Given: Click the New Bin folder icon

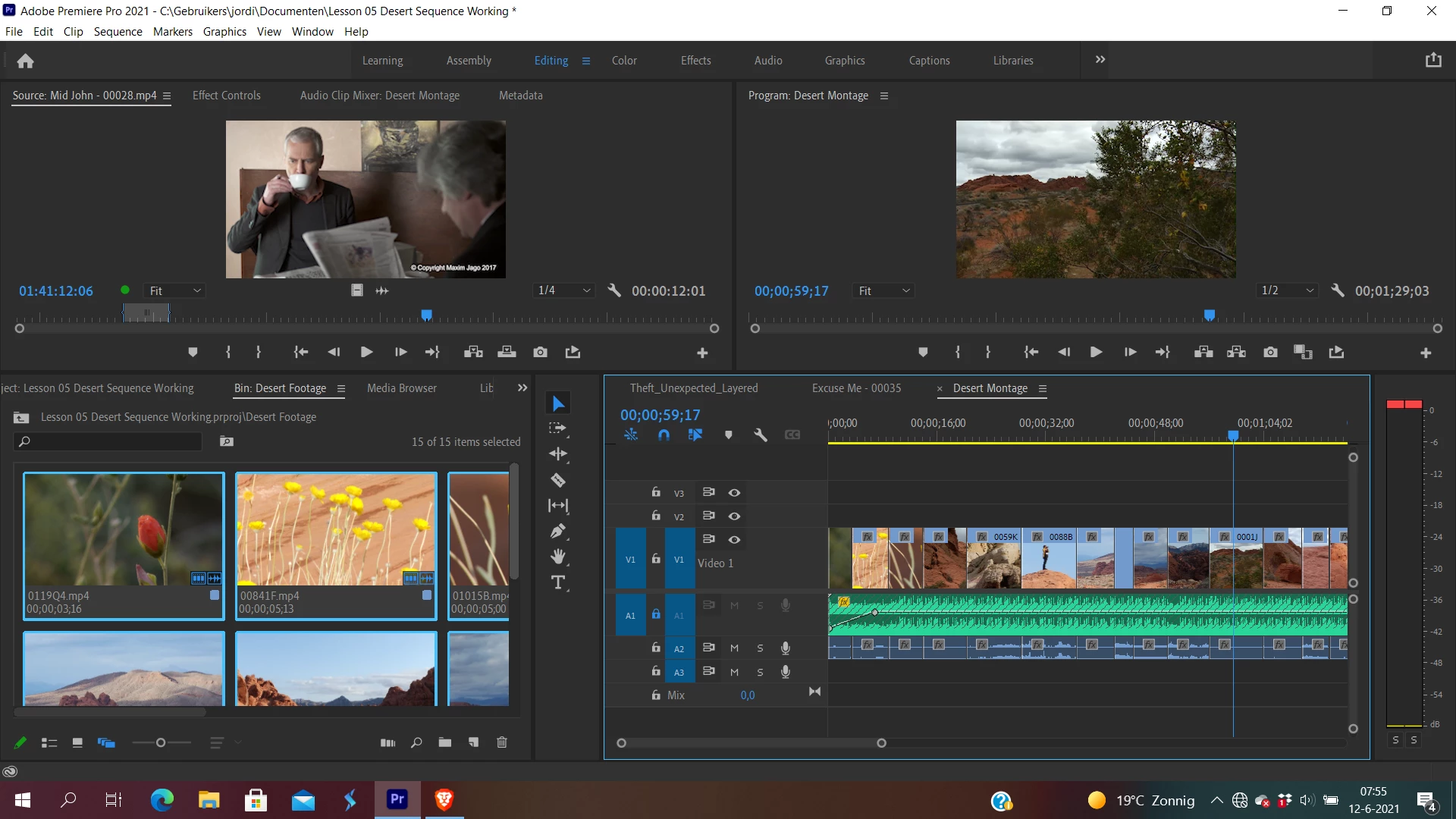Looking at the screenshot, I should coord(445,742).
